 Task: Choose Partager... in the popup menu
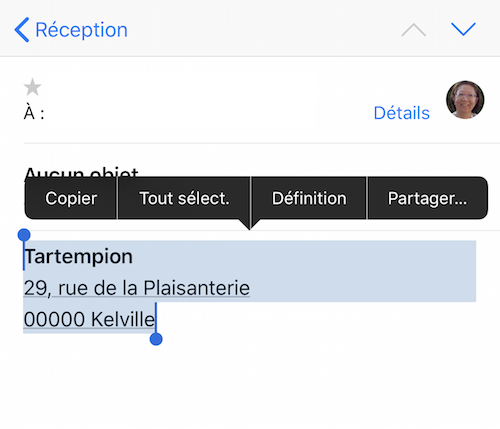pyautogui.click(x=427, y=198)
